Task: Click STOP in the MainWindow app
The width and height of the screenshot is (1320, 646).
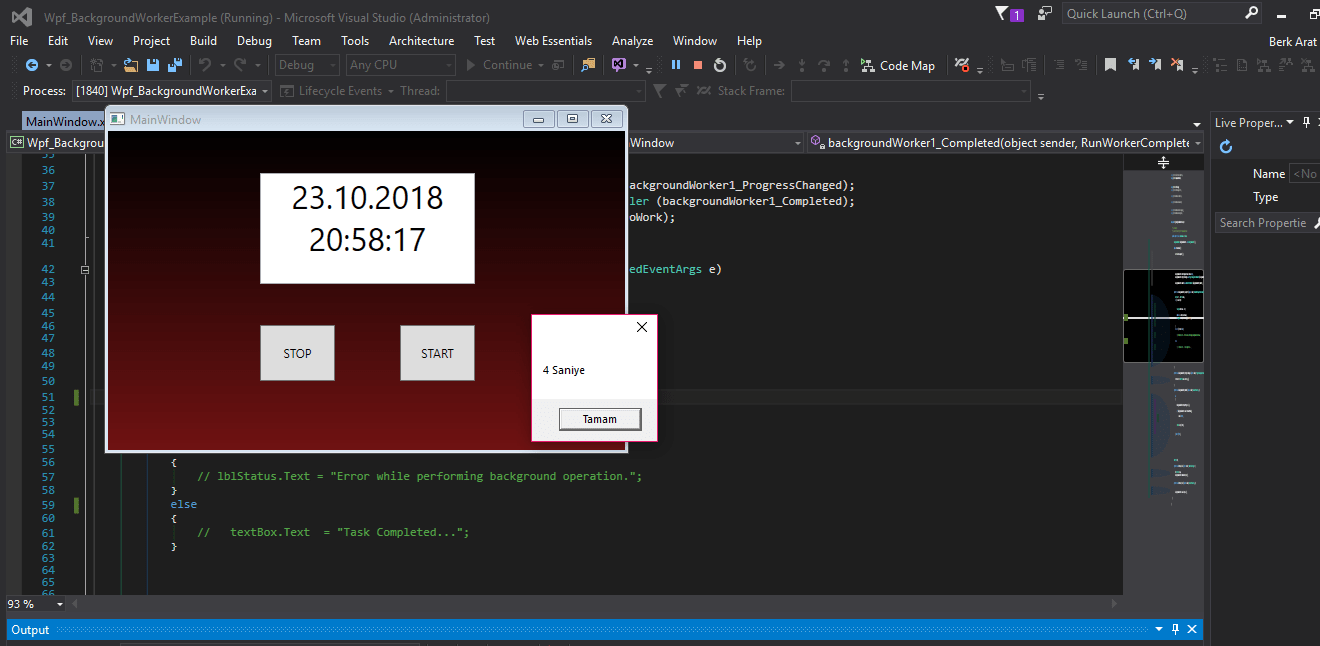Action: 297,353
